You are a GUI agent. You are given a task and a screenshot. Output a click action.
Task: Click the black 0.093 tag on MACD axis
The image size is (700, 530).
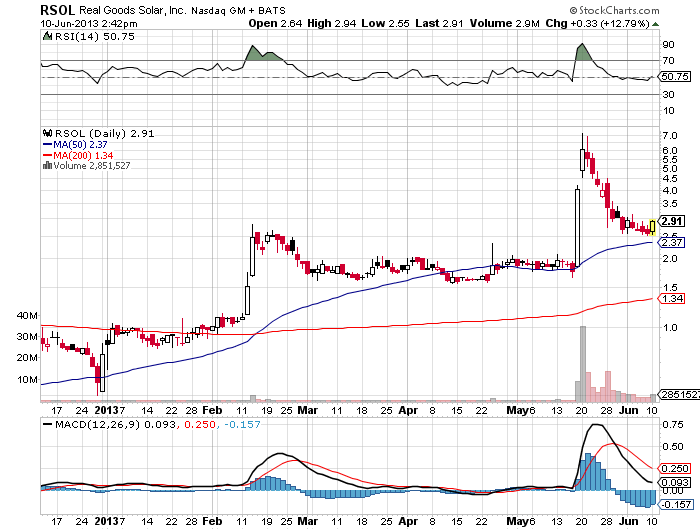[x=674, y=482]
